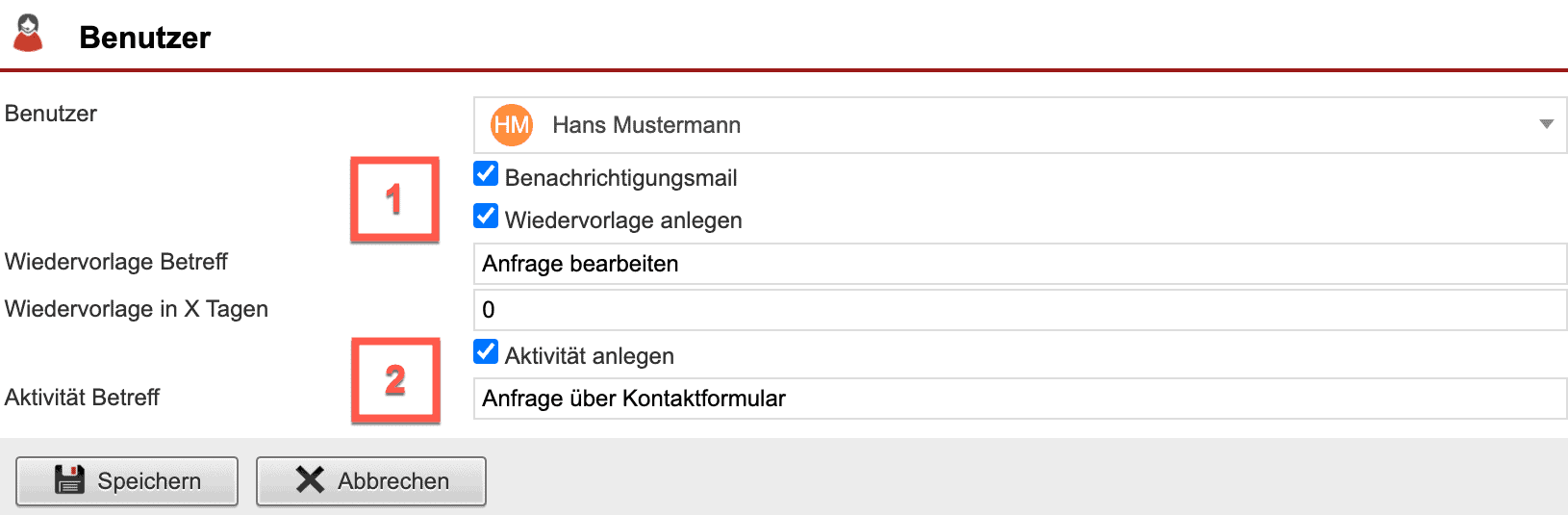
Task: Click into the Wiedervorlage in X Tagen field
Action: tap(1020, 310)
